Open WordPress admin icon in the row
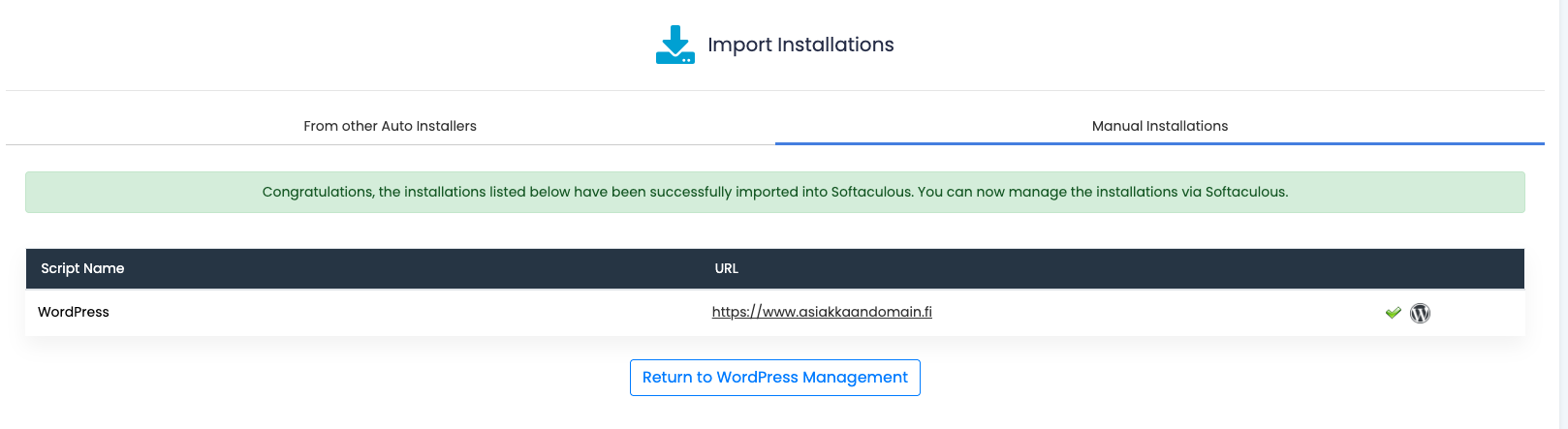 click(x=1420, y=313)
